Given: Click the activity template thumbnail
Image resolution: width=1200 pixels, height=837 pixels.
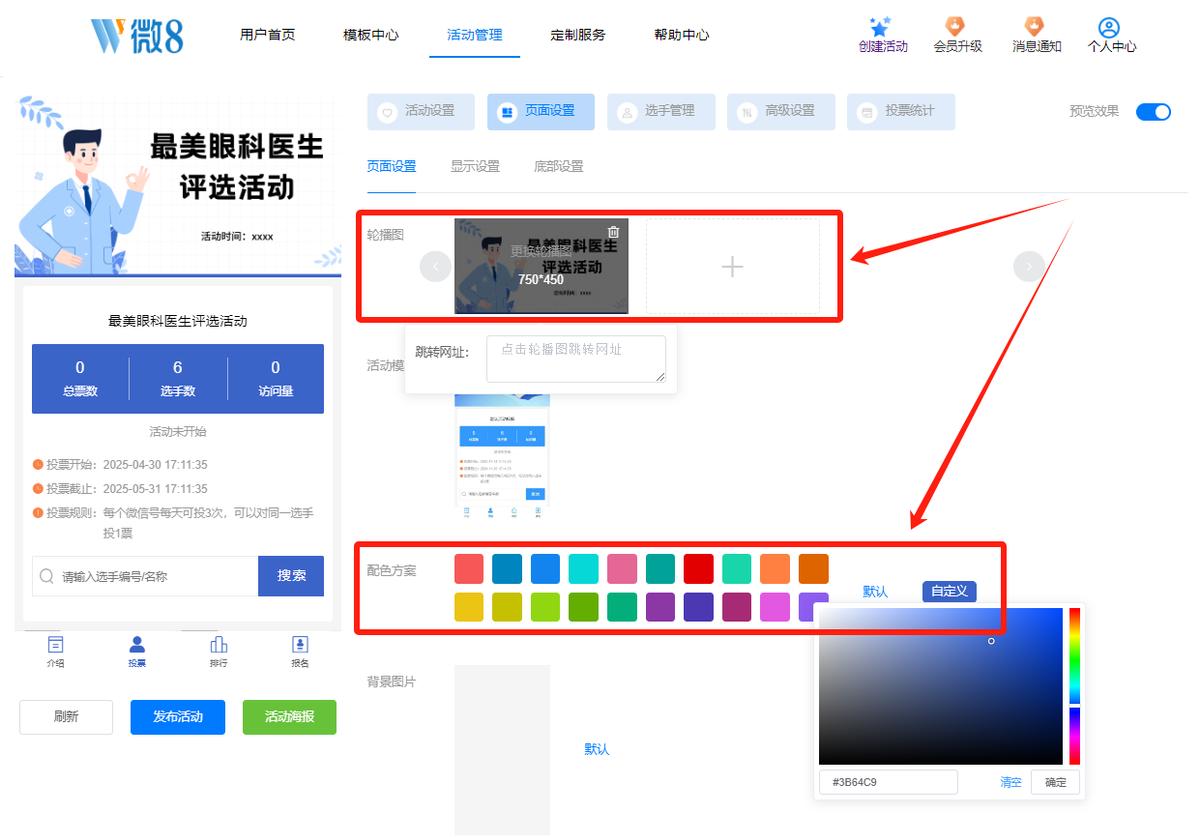Looking at the screenshot, I should click(x=502, y=455).
